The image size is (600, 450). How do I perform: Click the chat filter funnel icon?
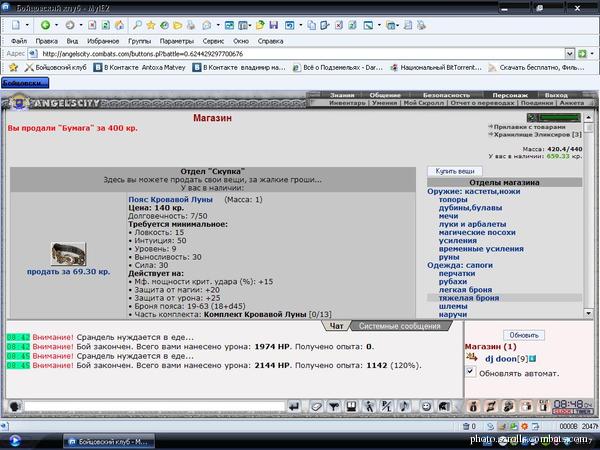334,406
